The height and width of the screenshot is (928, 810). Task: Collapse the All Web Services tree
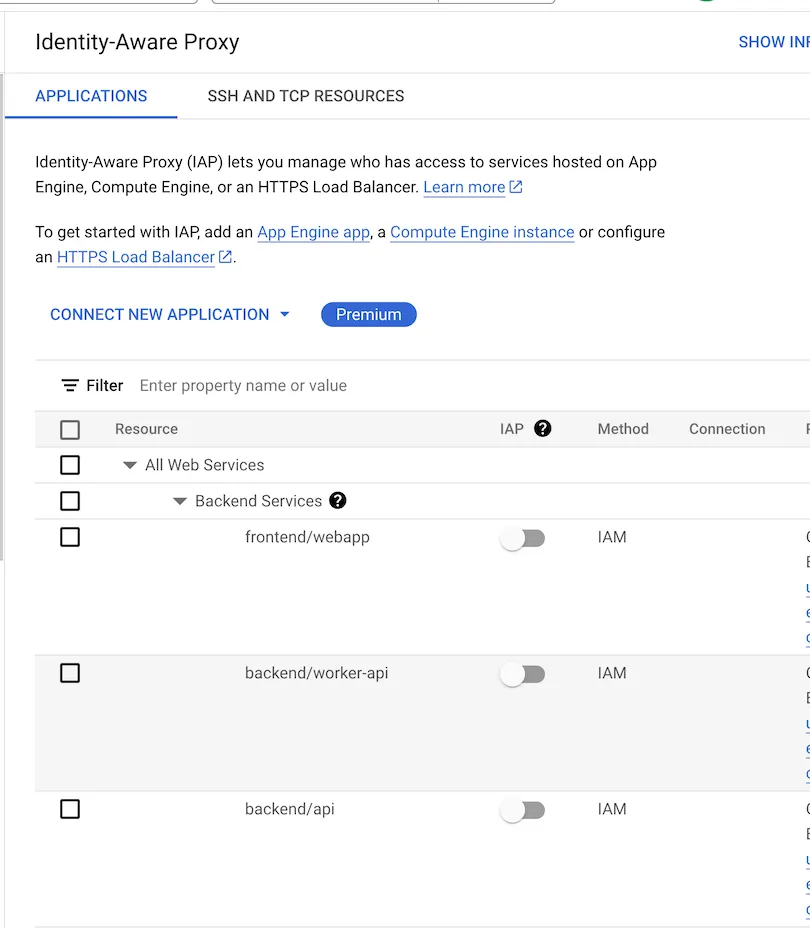tap(130, 465)
